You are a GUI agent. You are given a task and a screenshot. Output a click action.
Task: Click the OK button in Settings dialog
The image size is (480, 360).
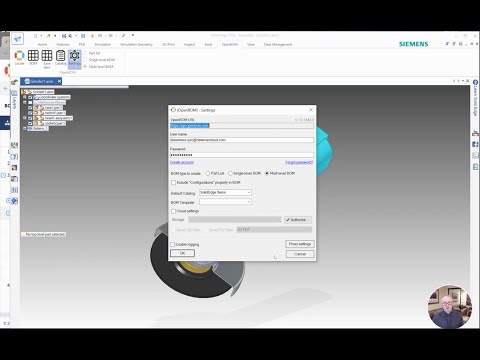tap(182, 253)
